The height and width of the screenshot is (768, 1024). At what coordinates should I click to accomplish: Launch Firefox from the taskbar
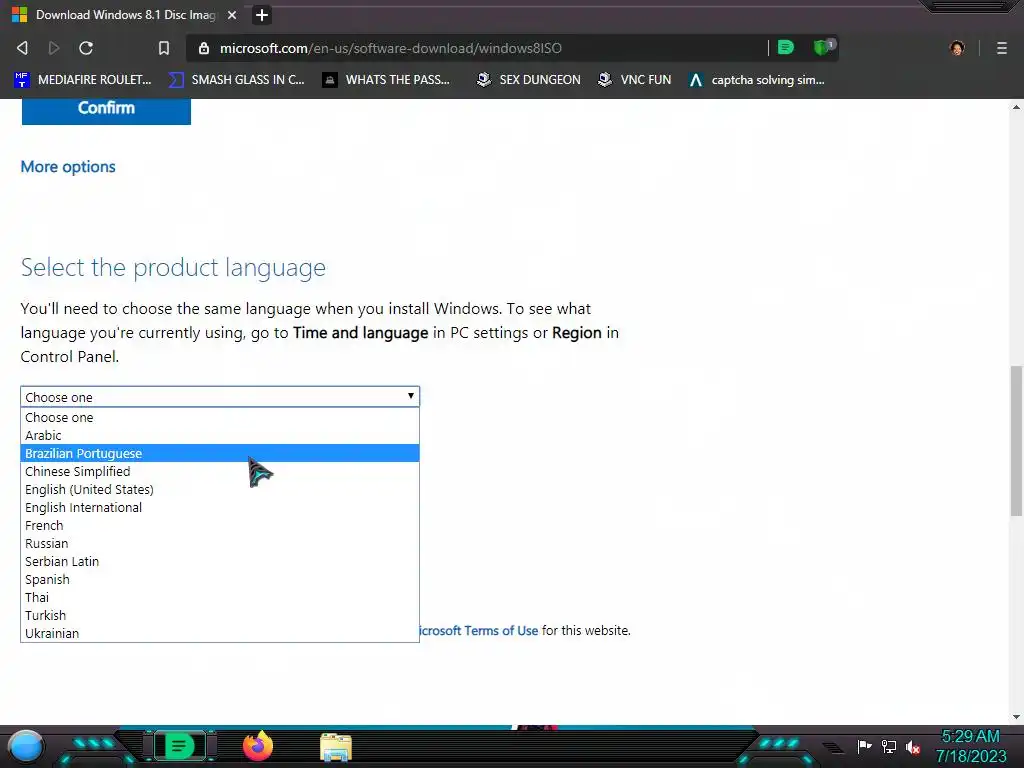pos(258,746)
